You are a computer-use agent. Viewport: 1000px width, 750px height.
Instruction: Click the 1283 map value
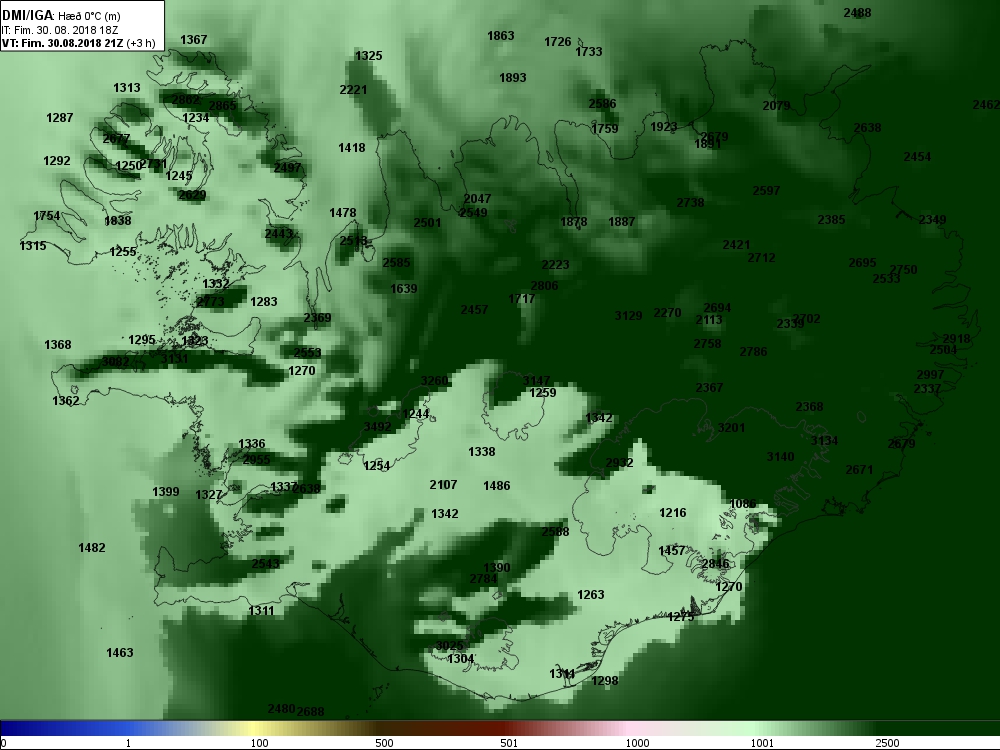(x=264, y=302)
